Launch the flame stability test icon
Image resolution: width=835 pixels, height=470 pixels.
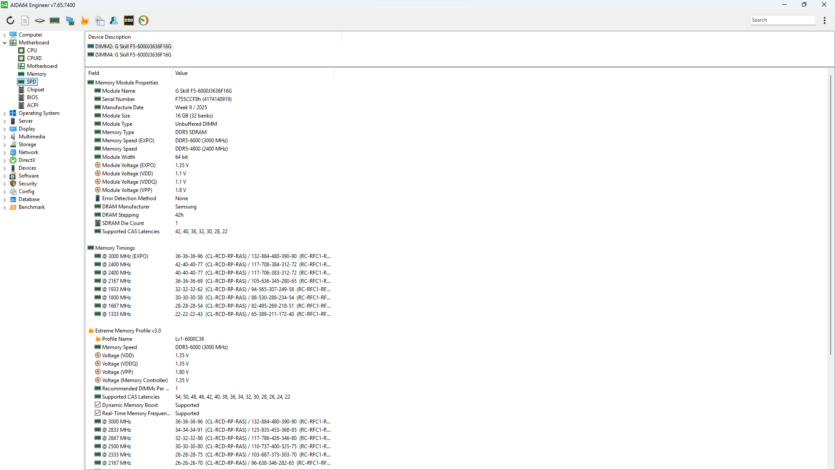(x=84, y=21)
